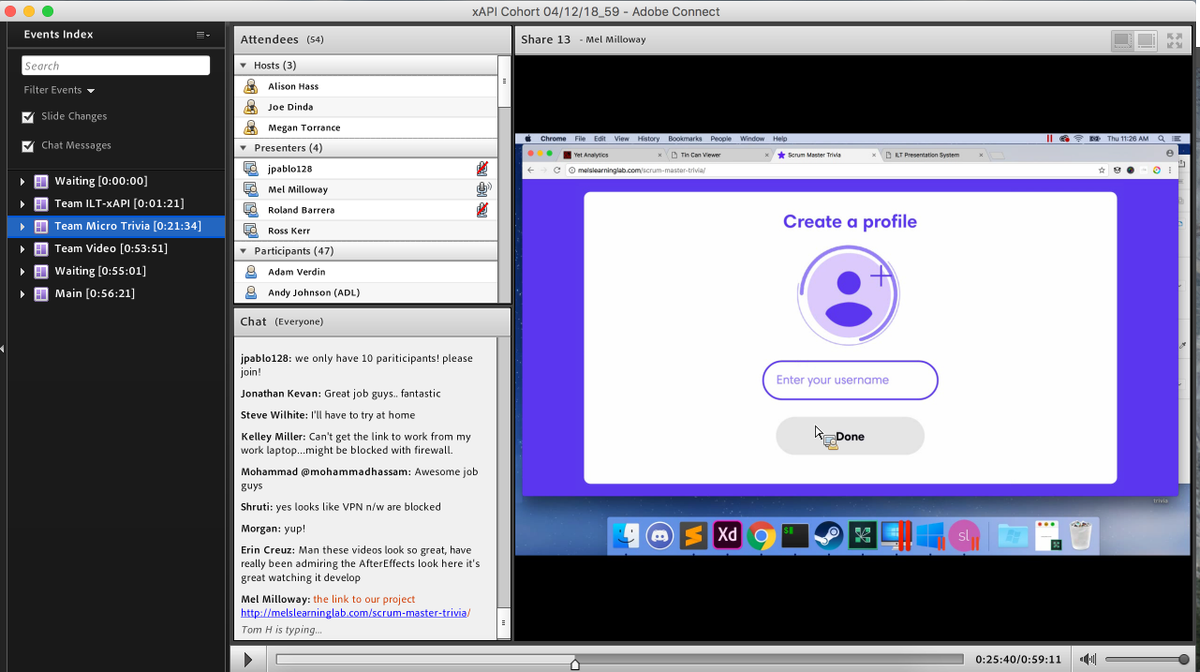Open the Filter Events dropdown
Screen dimensions: 1200x672
59,90
